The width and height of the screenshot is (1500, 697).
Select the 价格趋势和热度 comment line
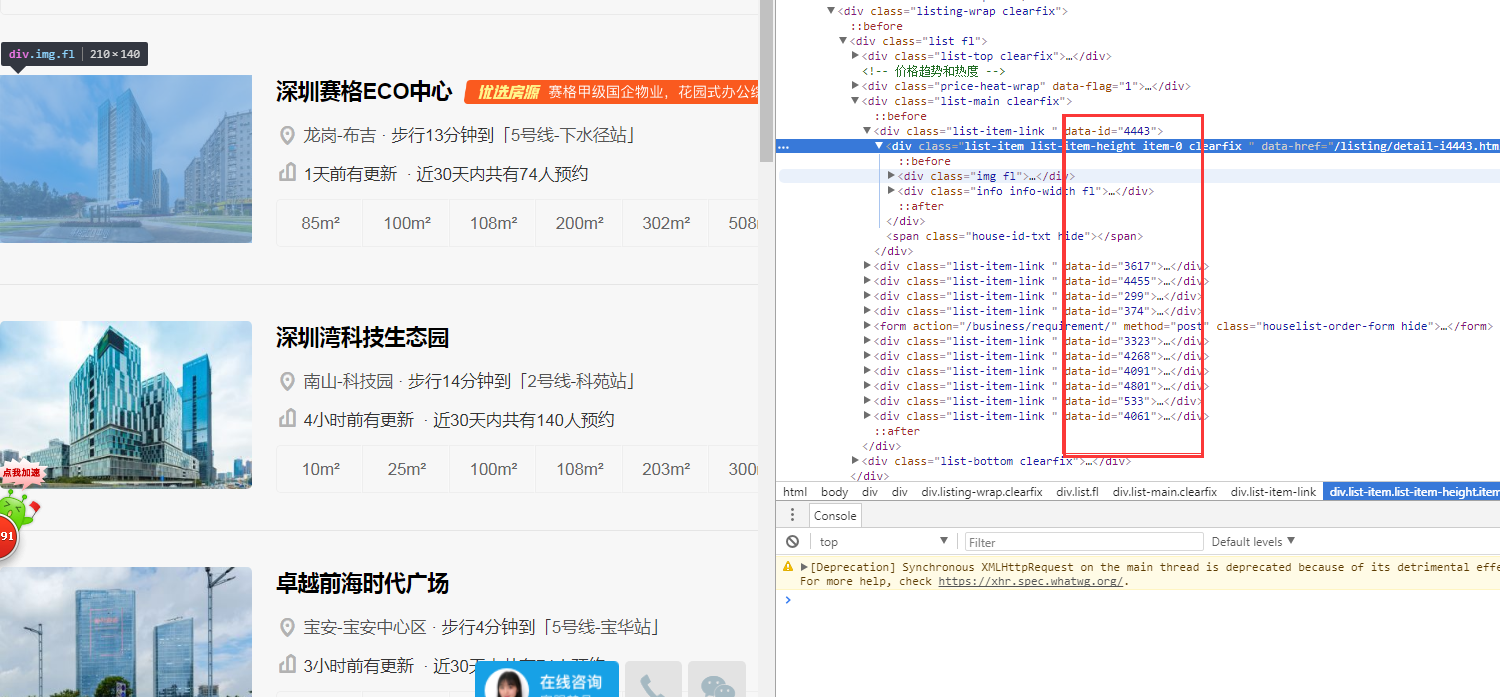(x=933, y=71)
